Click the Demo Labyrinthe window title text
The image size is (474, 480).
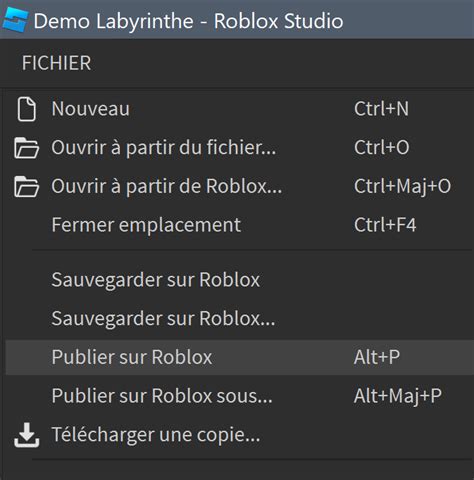pos(113,21)
